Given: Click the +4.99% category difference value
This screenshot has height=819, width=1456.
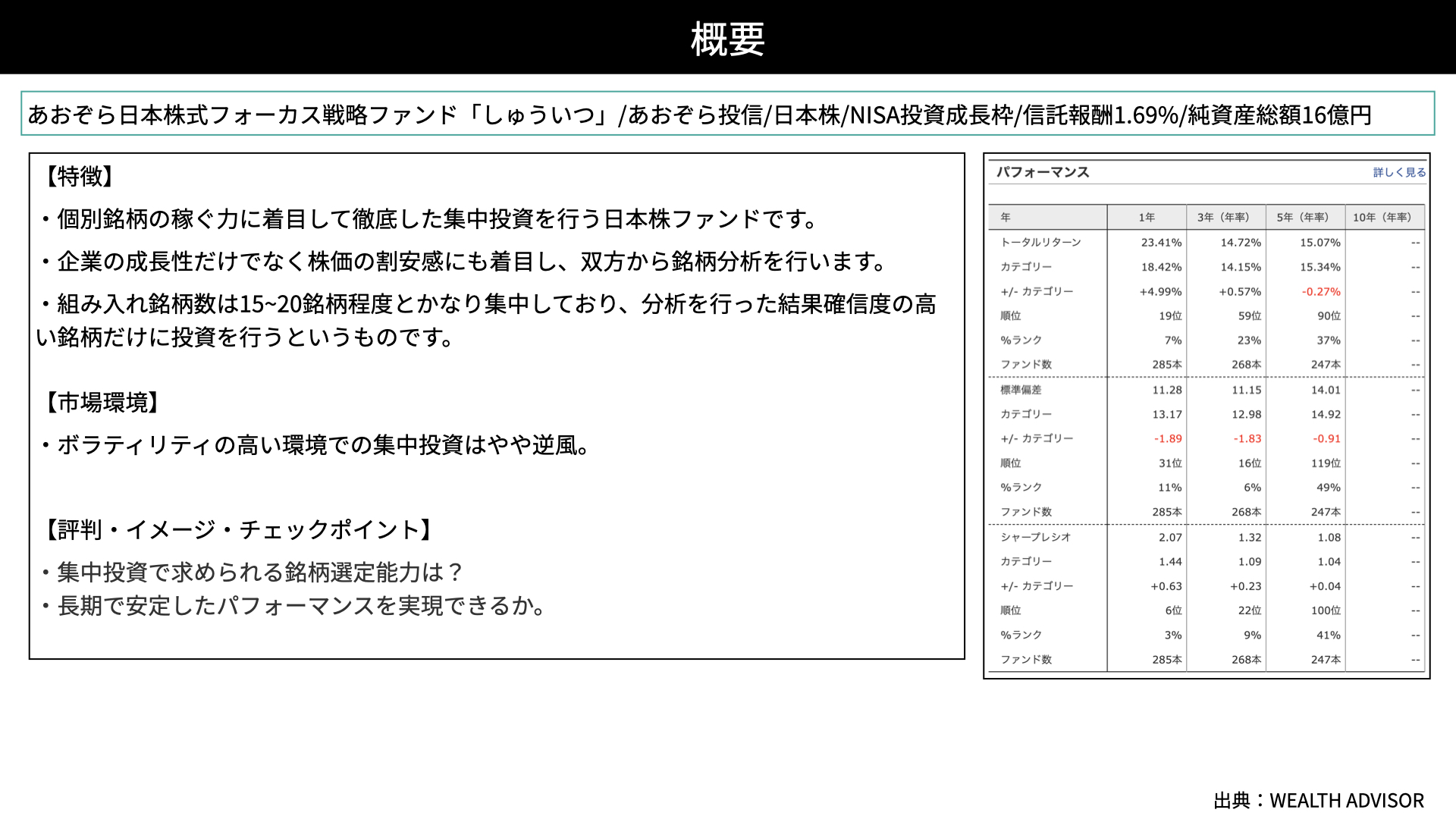Looking at the screenshot, I should 1160,292.
